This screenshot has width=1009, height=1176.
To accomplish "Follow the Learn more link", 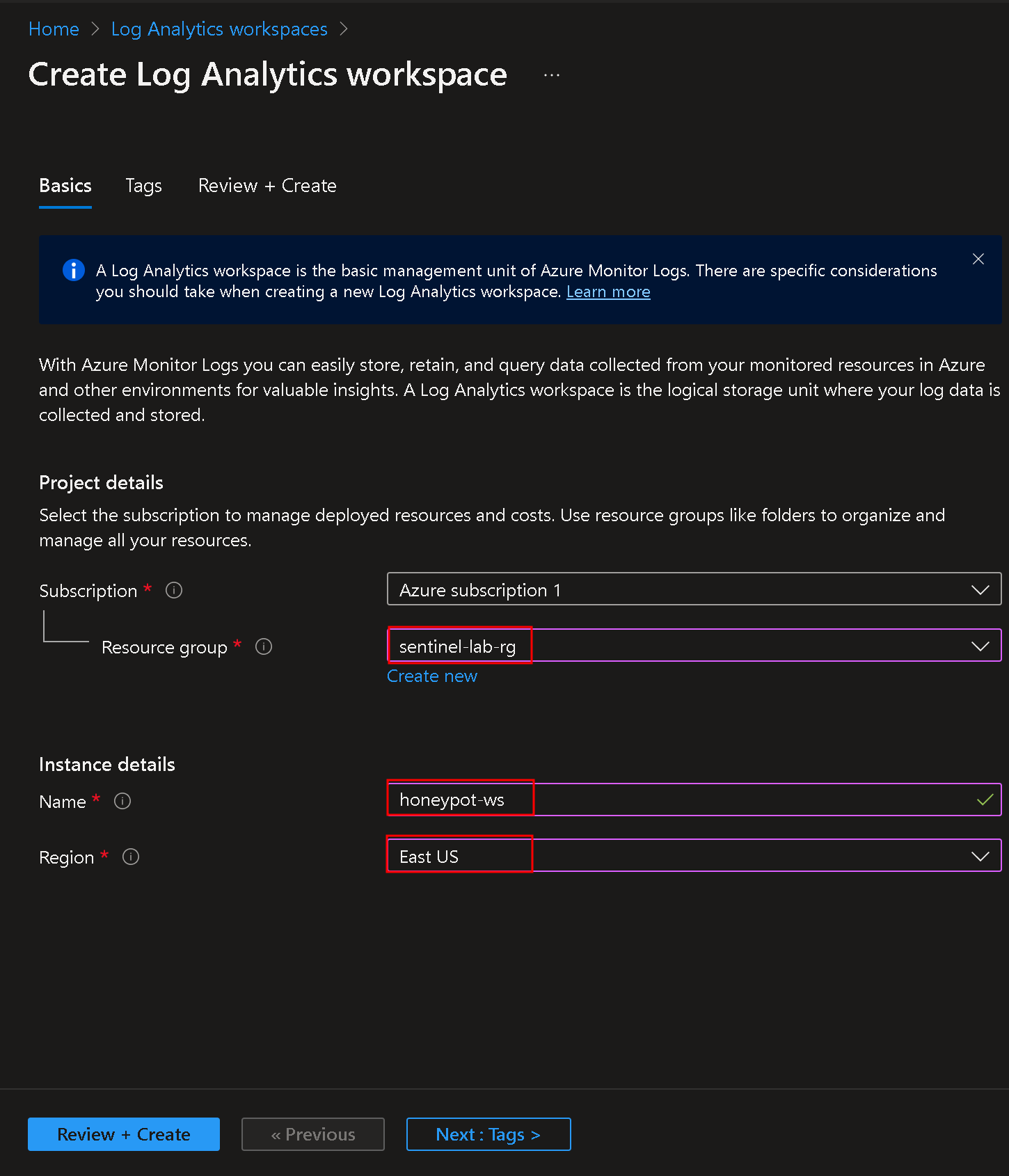I will 608,292.
